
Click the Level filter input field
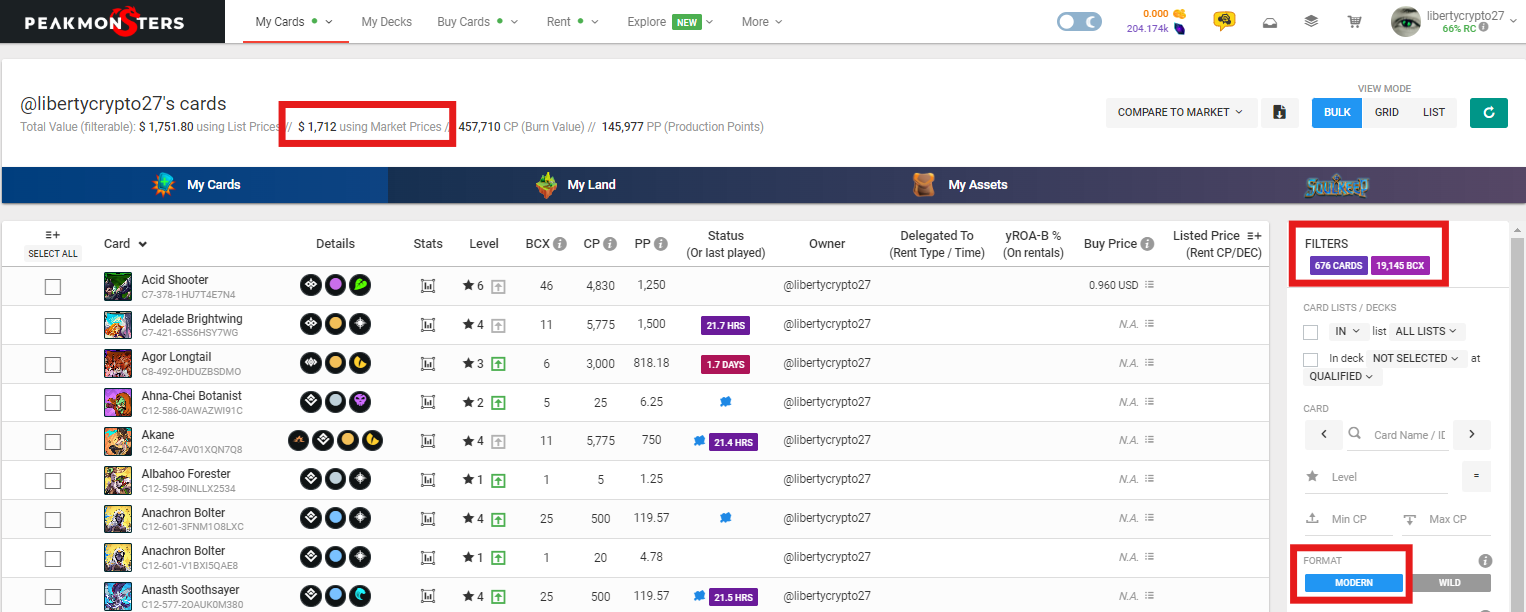(x=1388, y=477)
